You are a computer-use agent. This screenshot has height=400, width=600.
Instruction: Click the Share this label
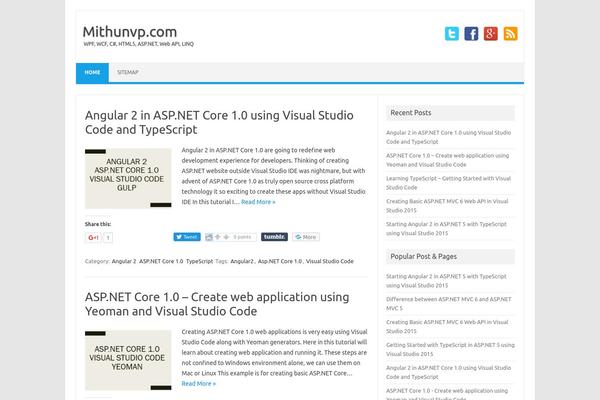tap(98, 224)
